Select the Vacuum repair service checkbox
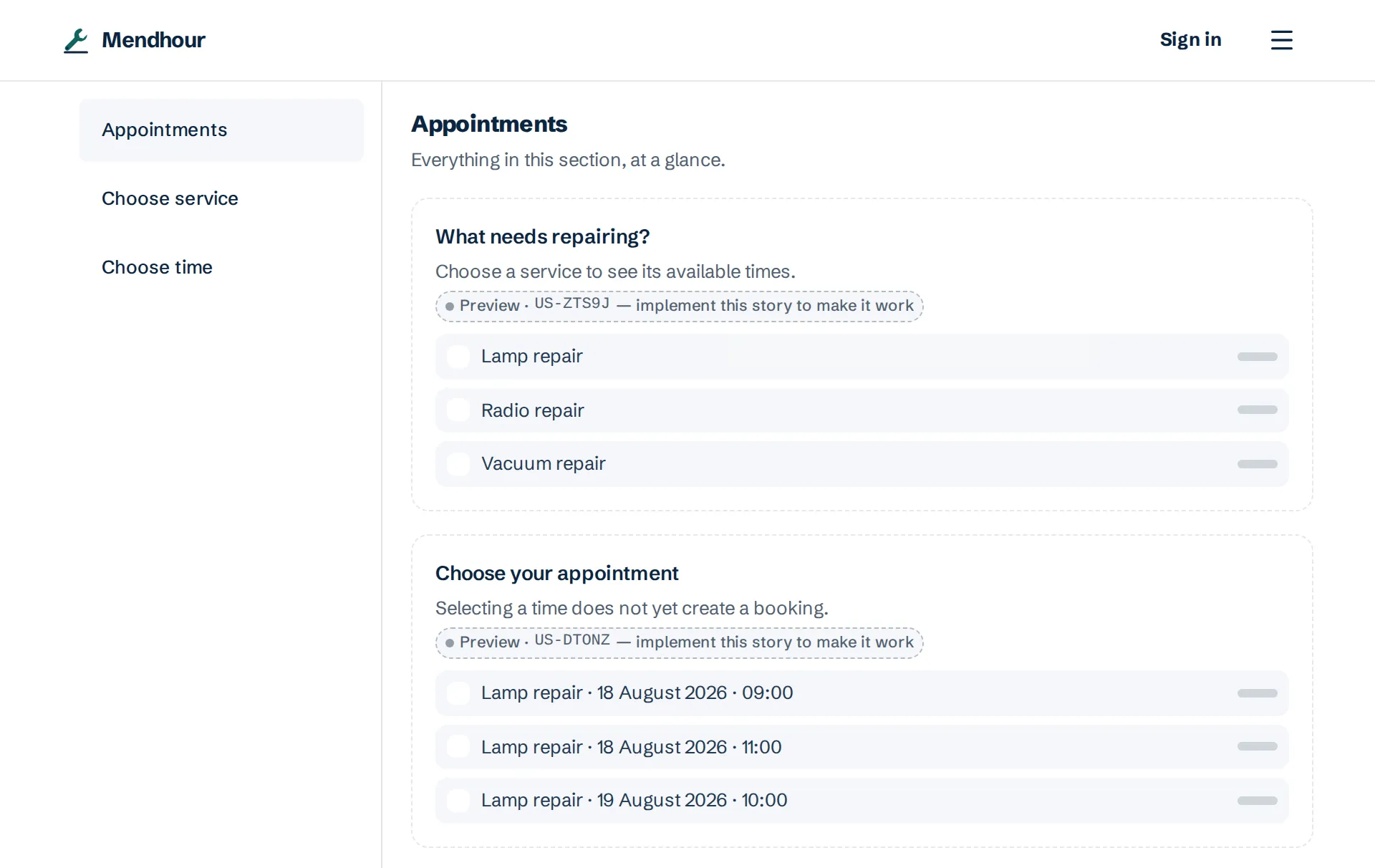This screenshot has height=868, width=1375. point(458,464)
